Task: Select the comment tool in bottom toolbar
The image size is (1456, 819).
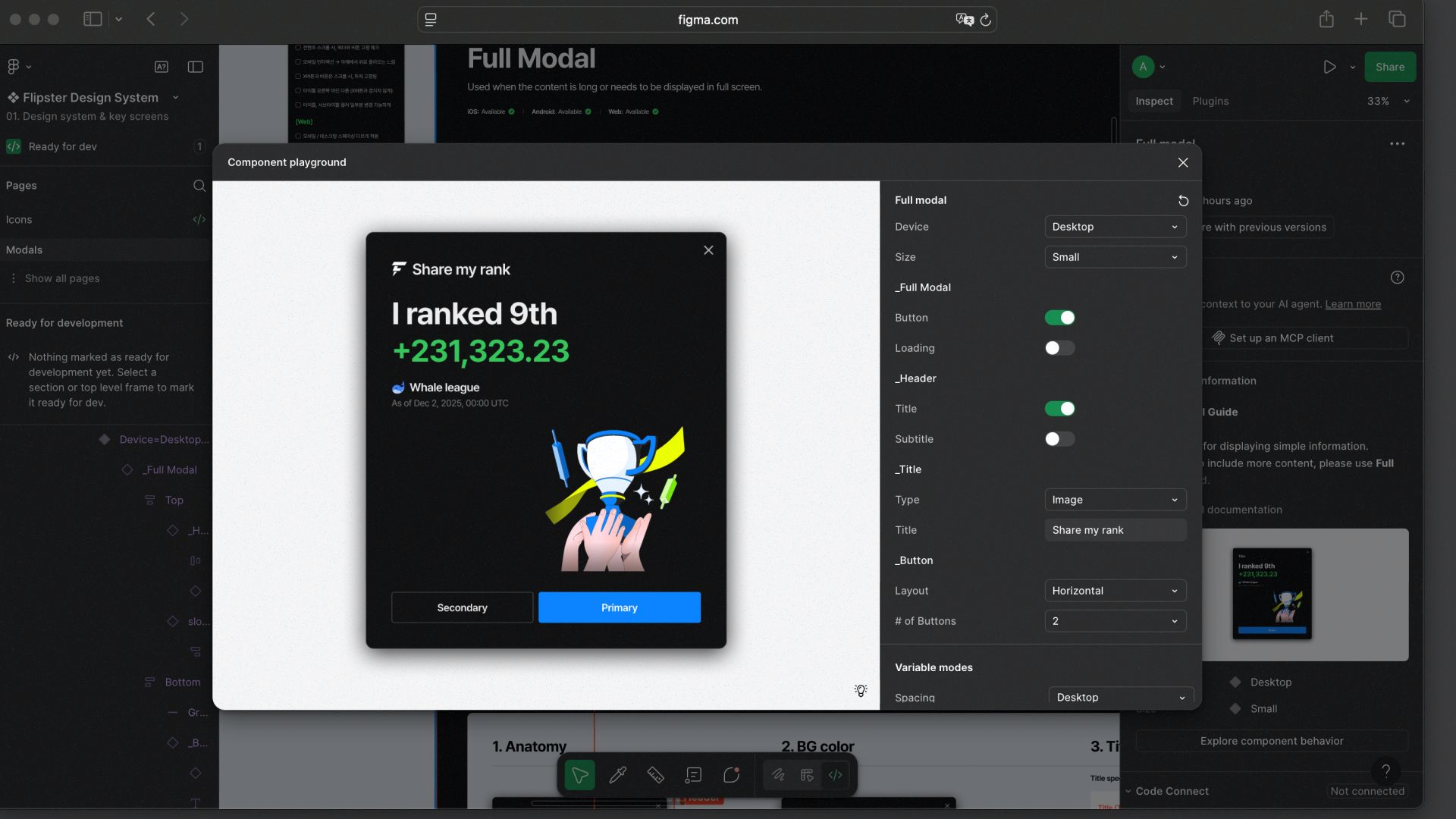Action: pyautogui.click(x=731, y=775)
